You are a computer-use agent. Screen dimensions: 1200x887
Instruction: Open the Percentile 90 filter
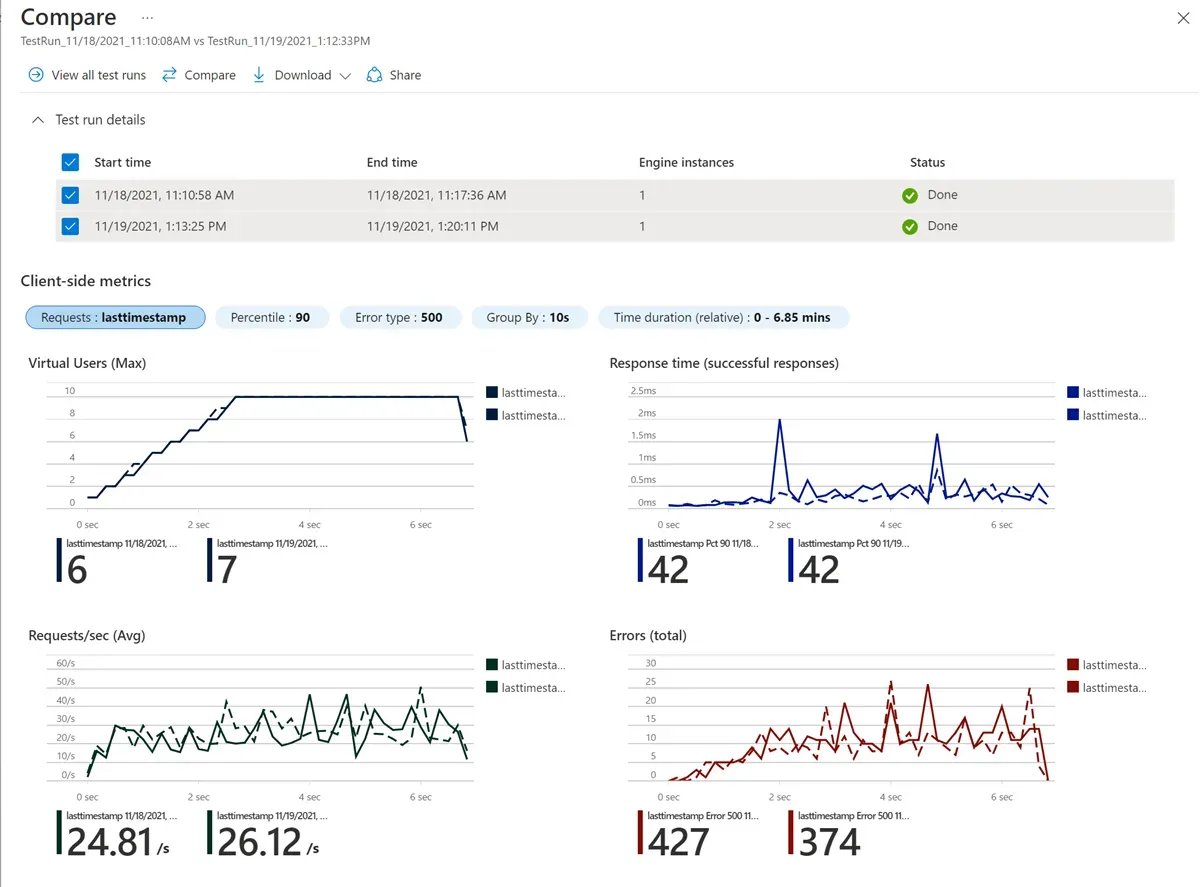(x=272, y=317)
